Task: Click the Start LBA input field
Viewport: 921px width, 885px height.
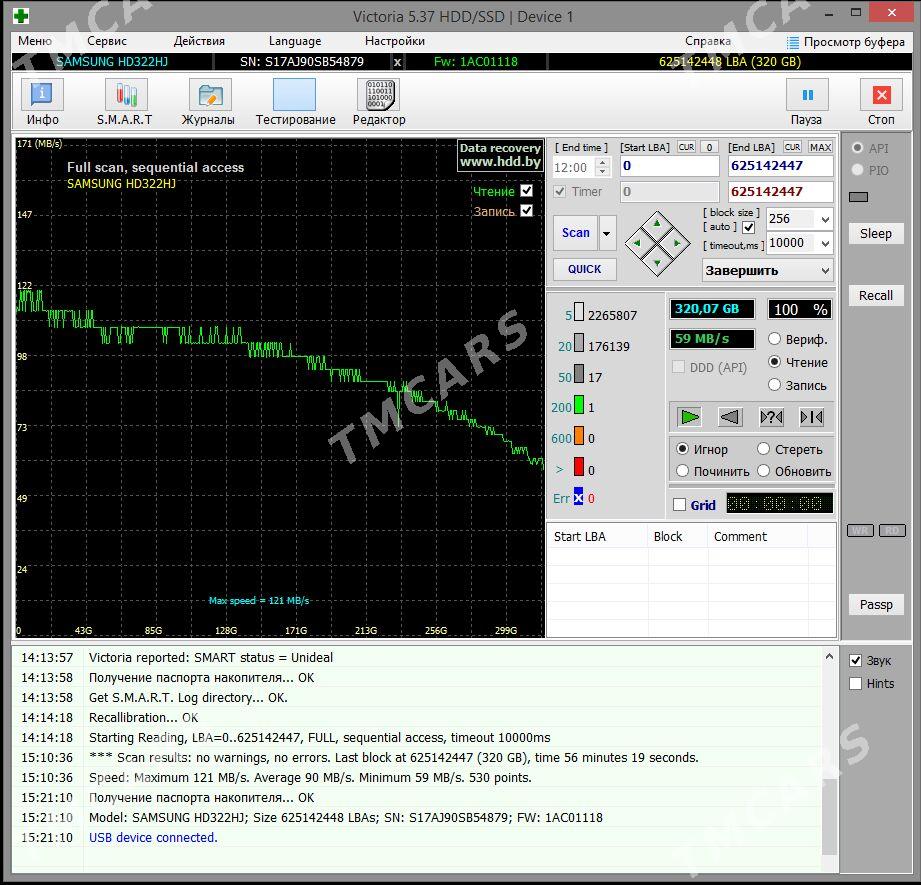Action: tap(670, 166)
